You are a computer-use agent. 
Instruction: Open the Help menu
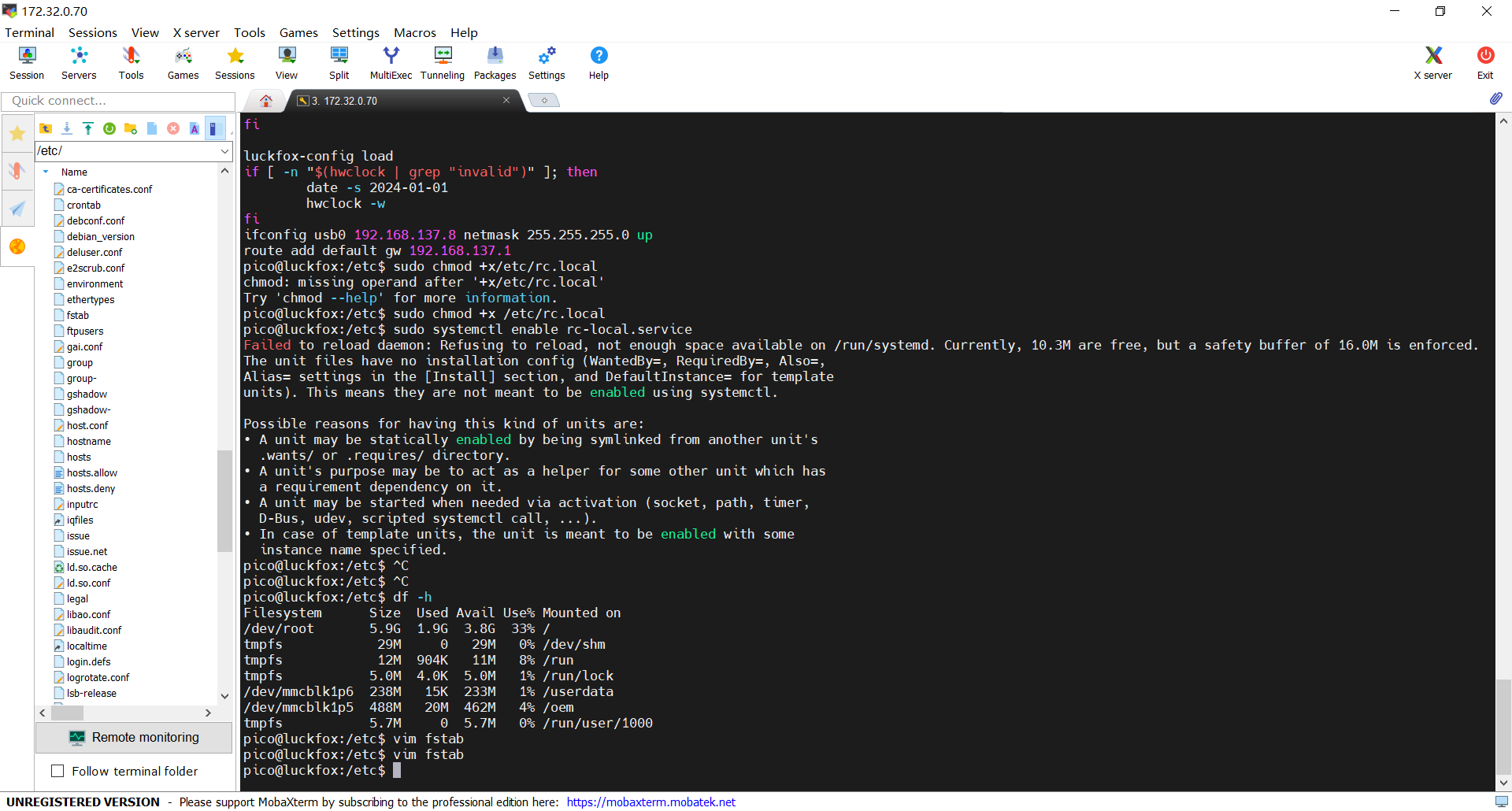coord(464,32)
